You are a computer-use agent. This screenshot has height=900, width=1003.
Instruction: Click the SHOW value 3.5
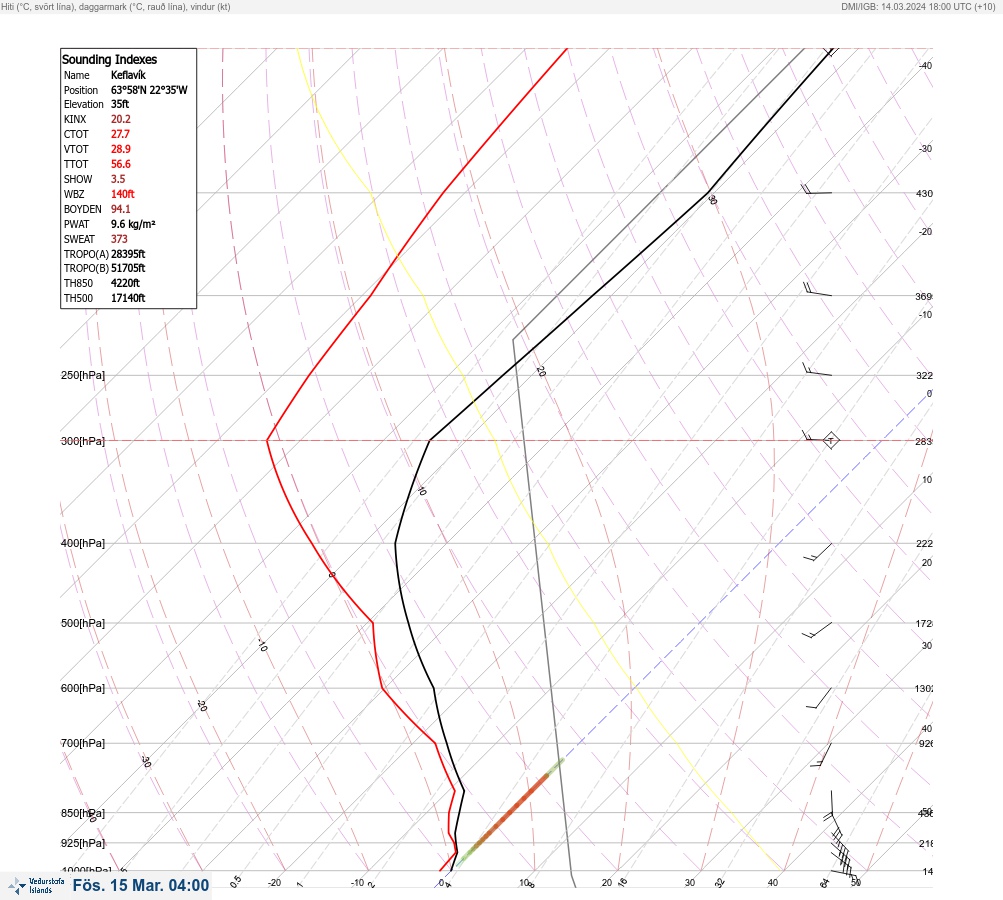tap(118, 179)
